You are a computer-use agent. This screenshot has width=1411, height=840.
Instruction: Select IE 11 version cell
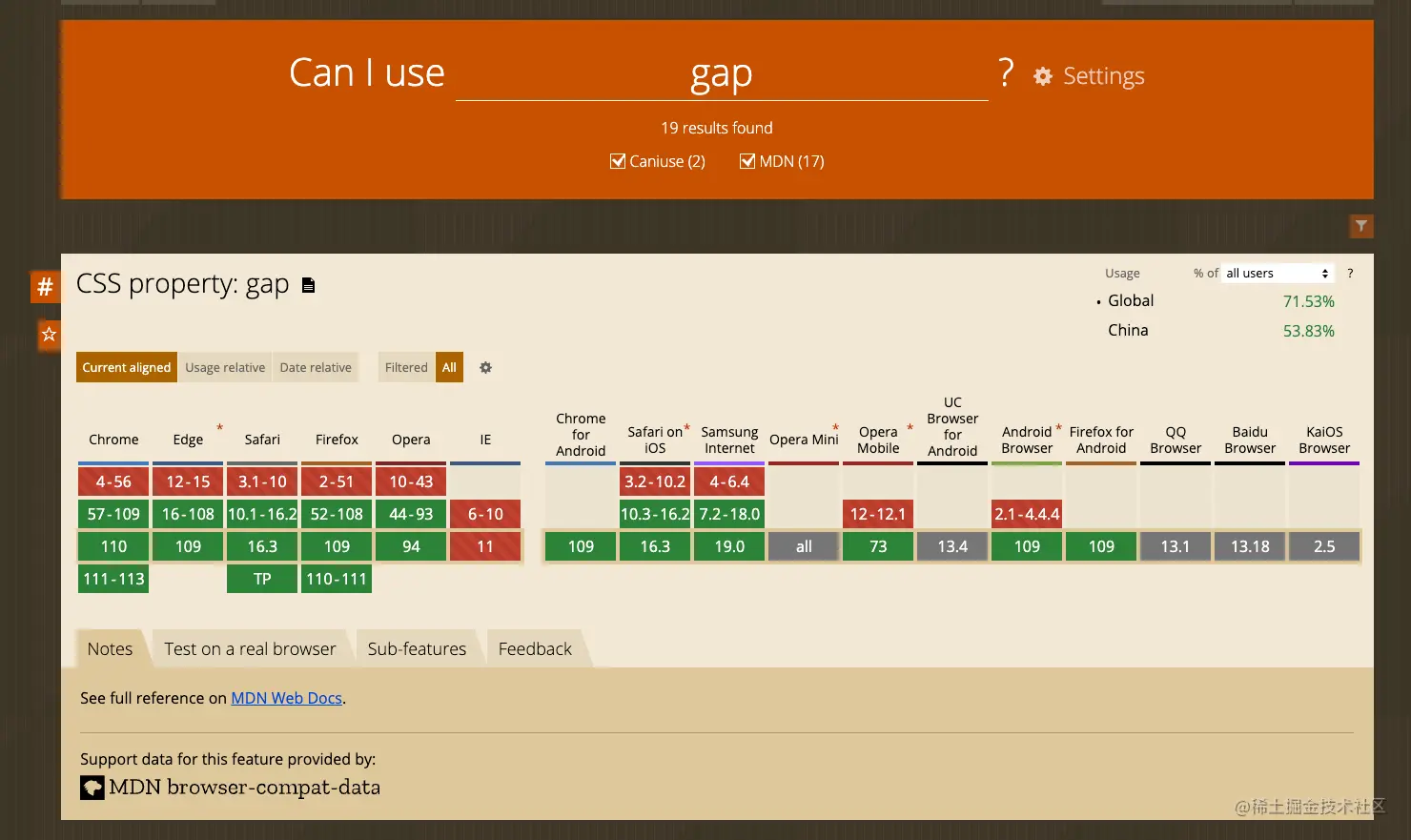485,546
